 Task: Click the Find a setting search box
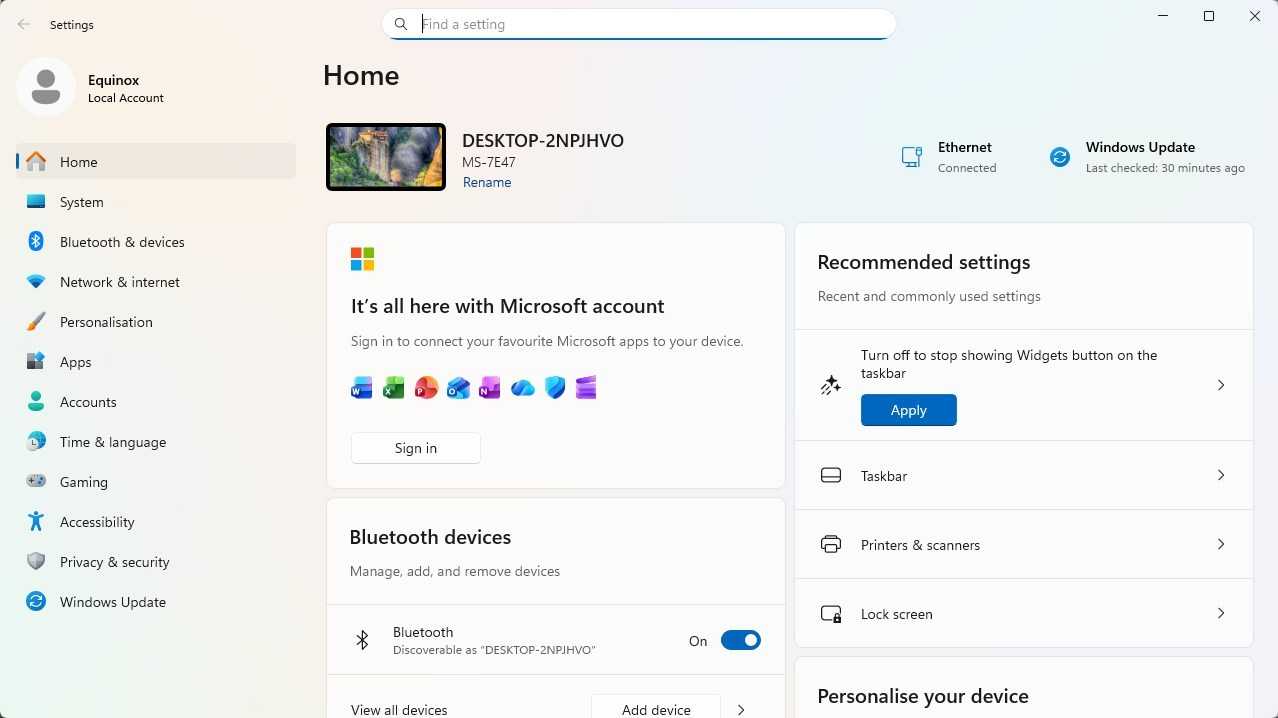point(639,24)
